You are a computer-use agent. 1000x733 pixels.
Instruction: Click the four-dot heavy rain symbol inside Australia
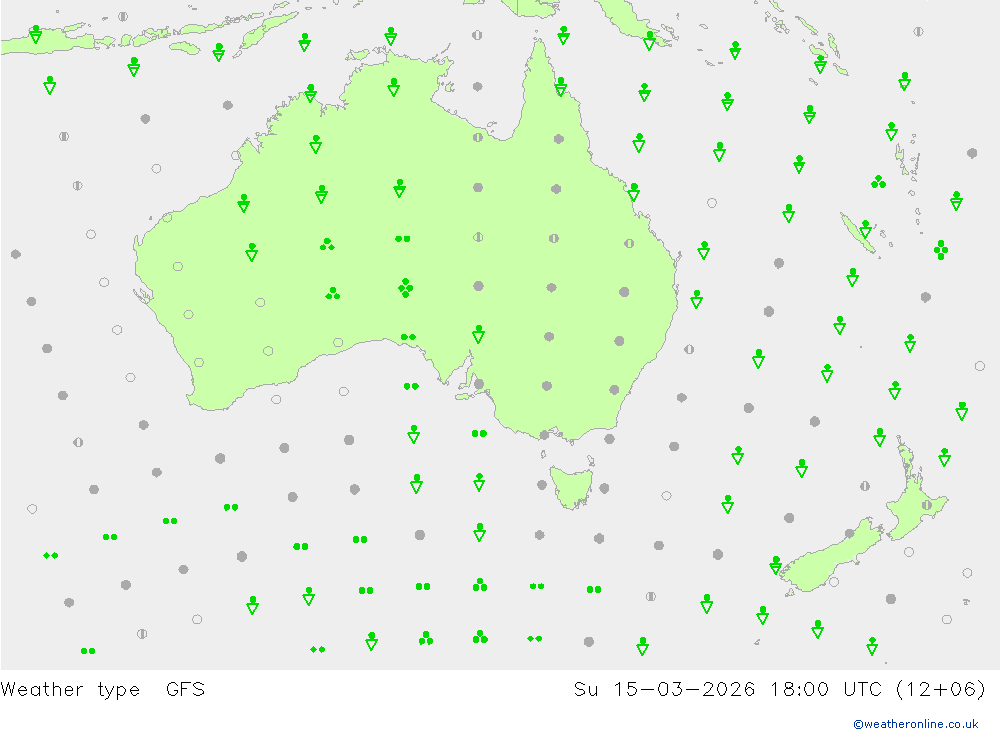coord(406,288)
